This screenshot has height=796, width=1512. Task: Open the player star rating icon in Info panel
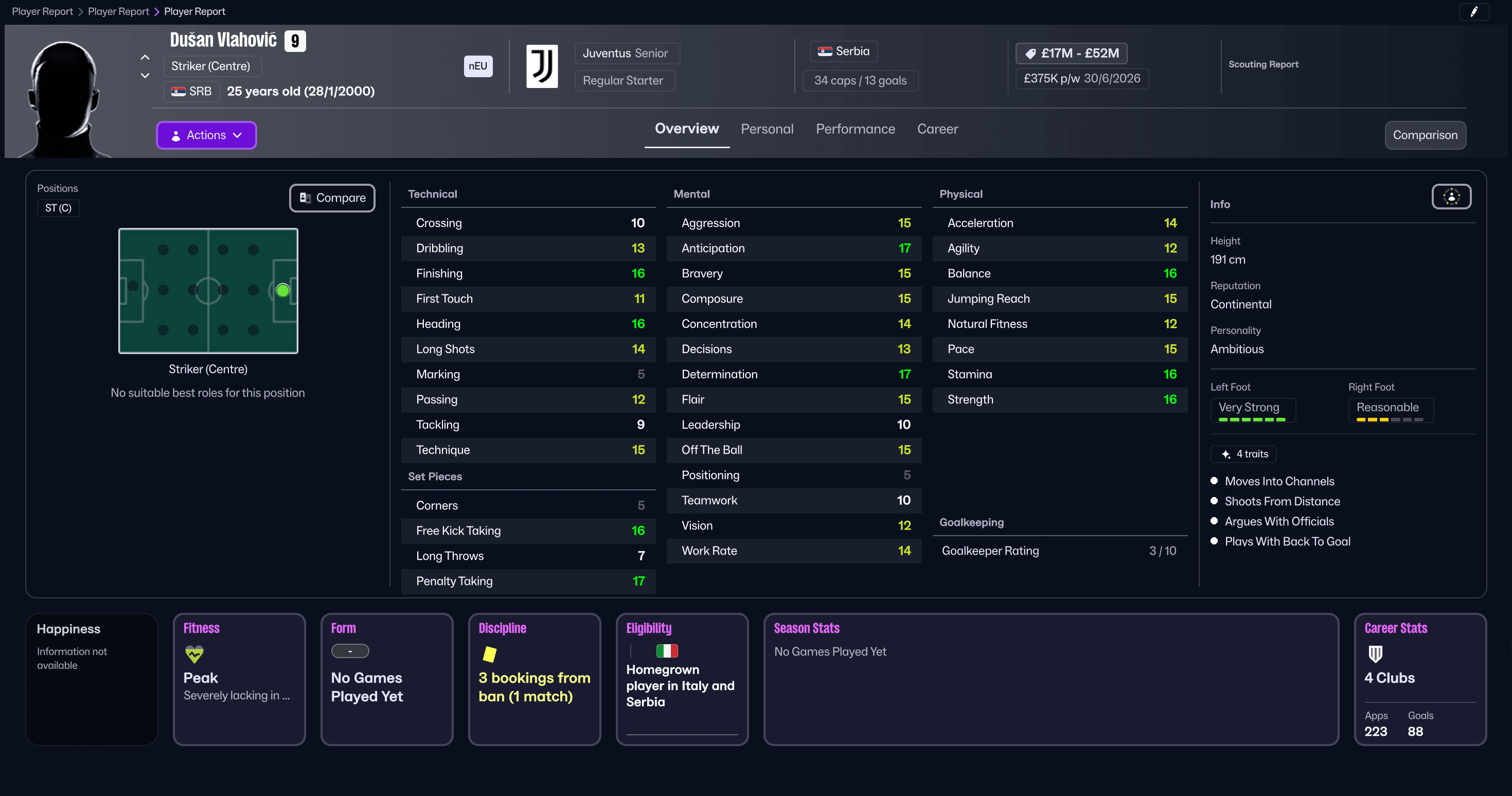click(x=1451, y=197)
